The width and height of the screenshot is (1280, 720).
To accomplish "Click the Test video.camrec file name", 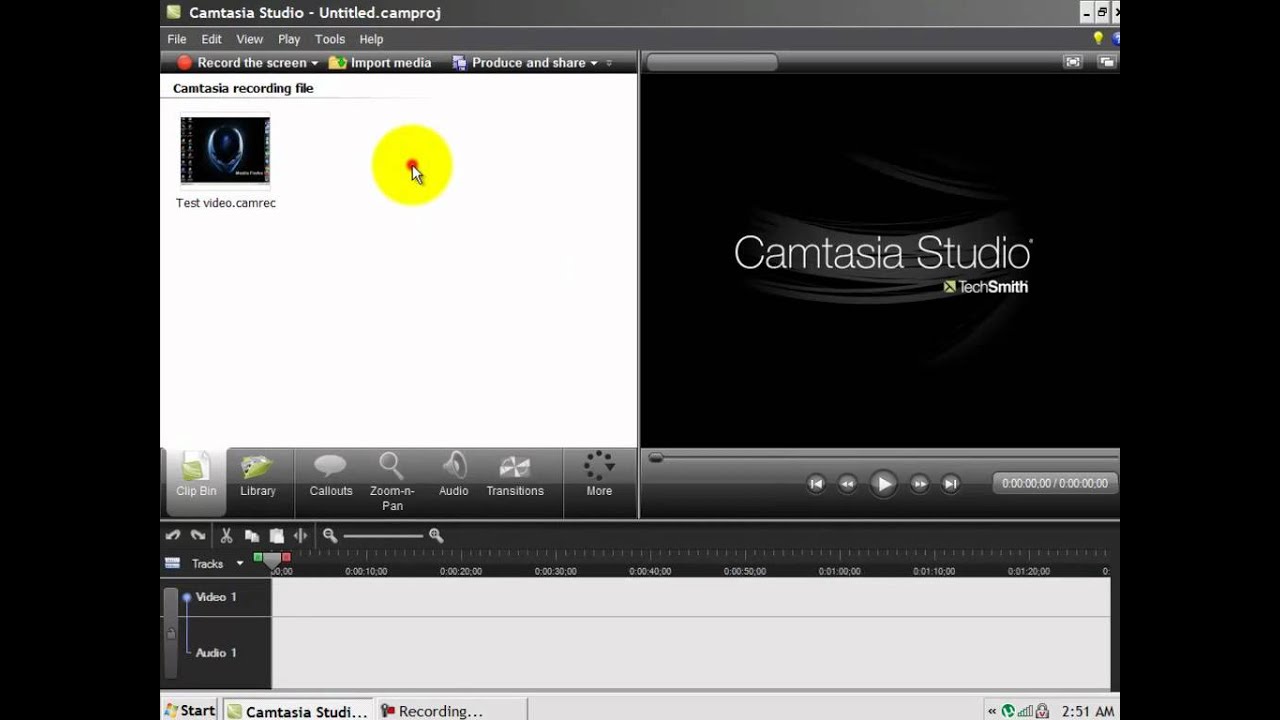I will click(226, 203).
